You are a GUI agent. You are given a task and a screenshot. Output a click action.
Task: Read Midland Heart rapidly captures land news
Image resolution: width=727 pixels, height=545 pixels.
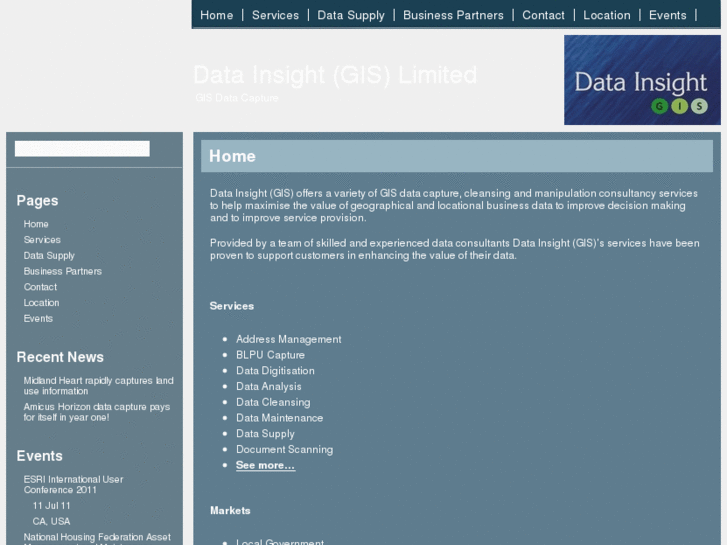(98, 385)
